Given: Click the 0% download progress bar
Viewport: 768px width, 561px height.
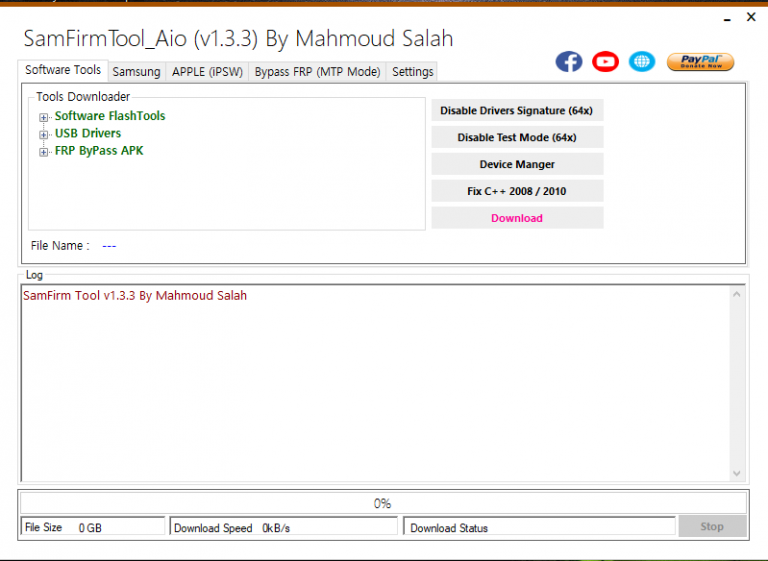Looking at the screenshot, I should 383,503.
